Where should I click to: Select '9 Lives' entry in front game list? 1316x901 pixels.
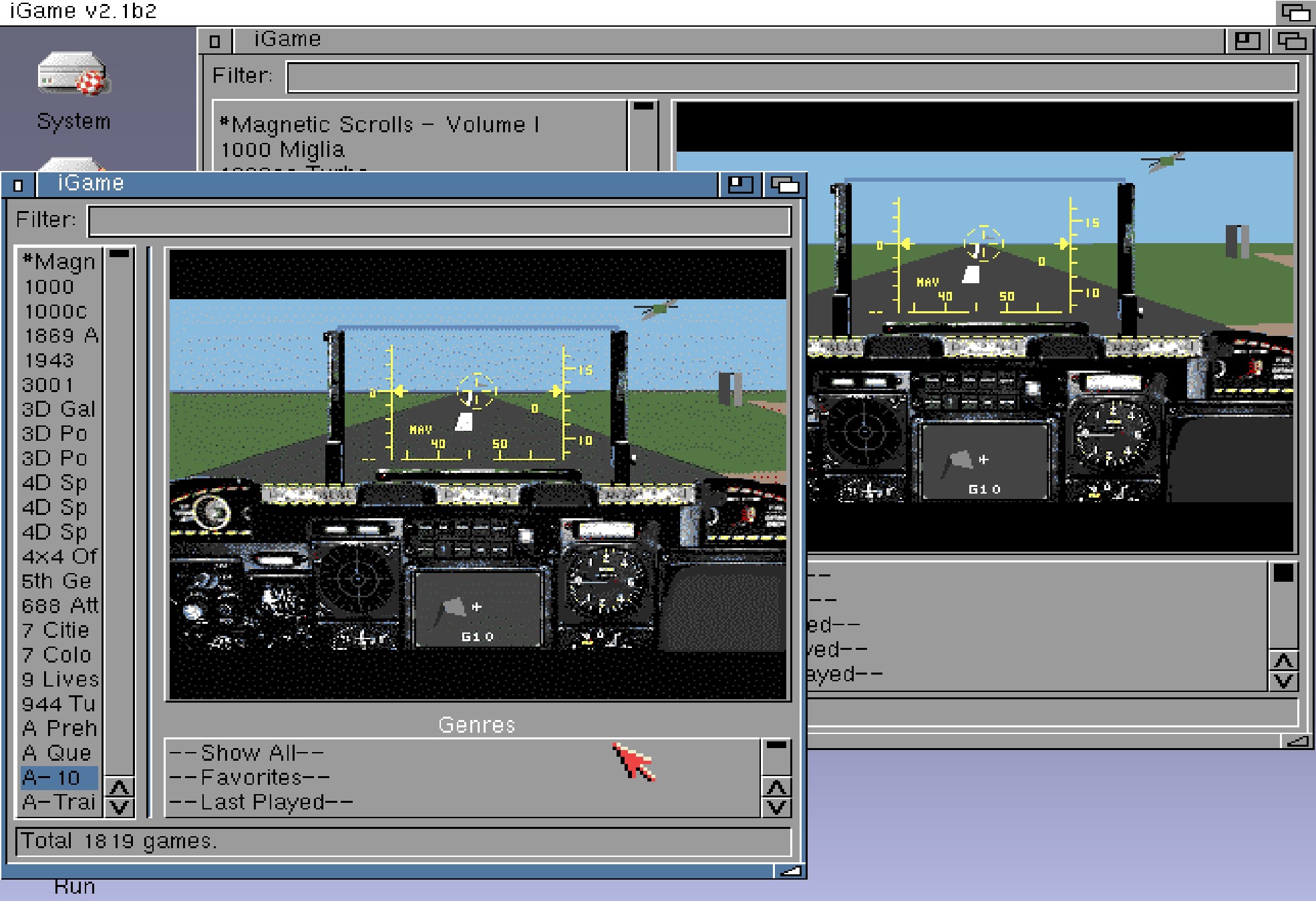[59, 679]
